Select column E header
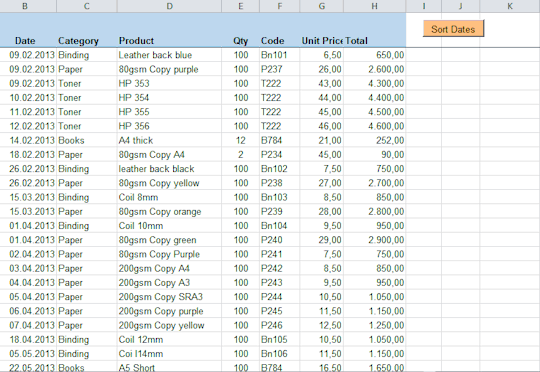The width and height of the screenshot is (540, 372). click(x=240, y=6)
